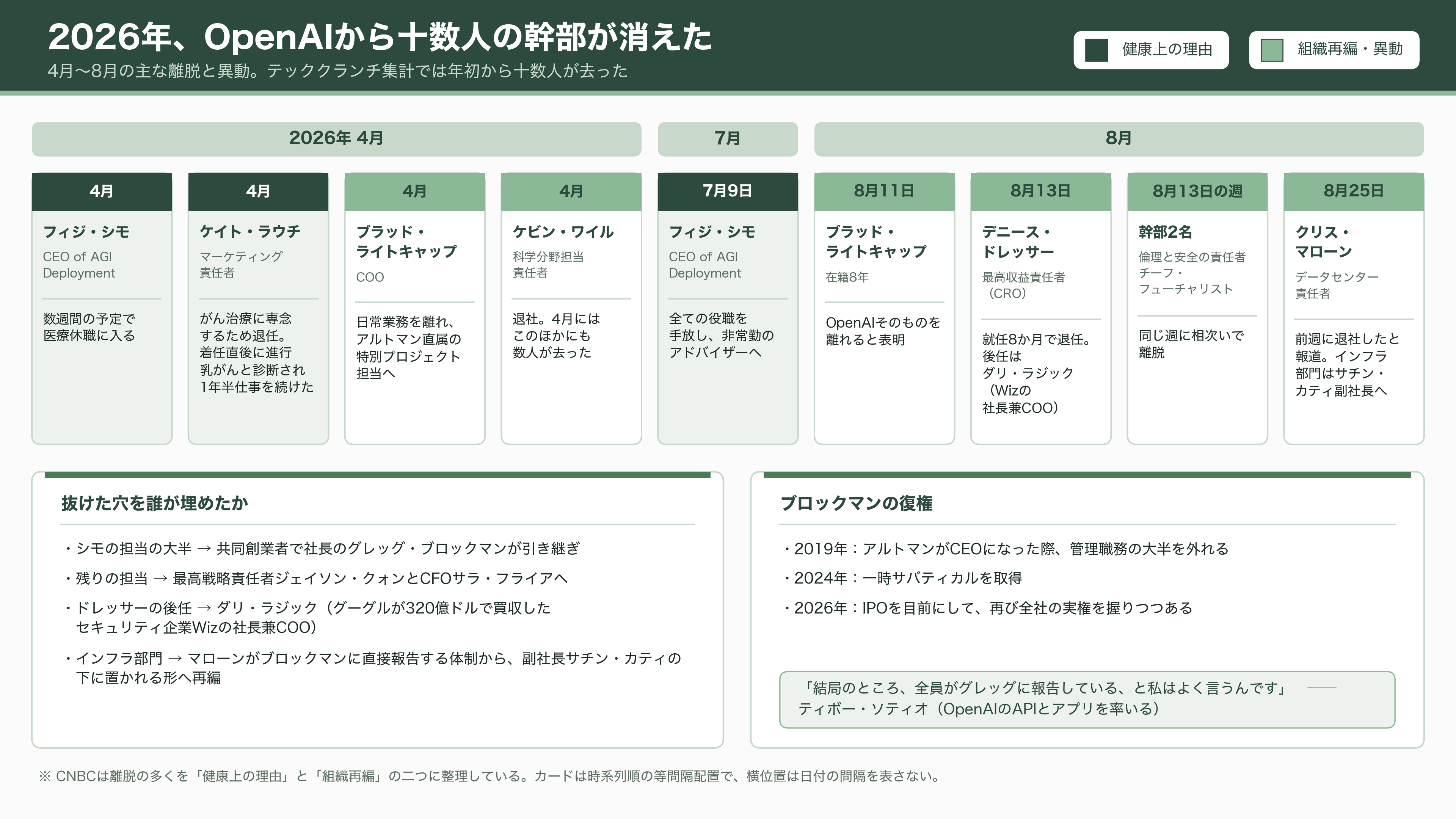Click the 8月25日 card header
The image size is (1456, 819).
(1354, 191)
